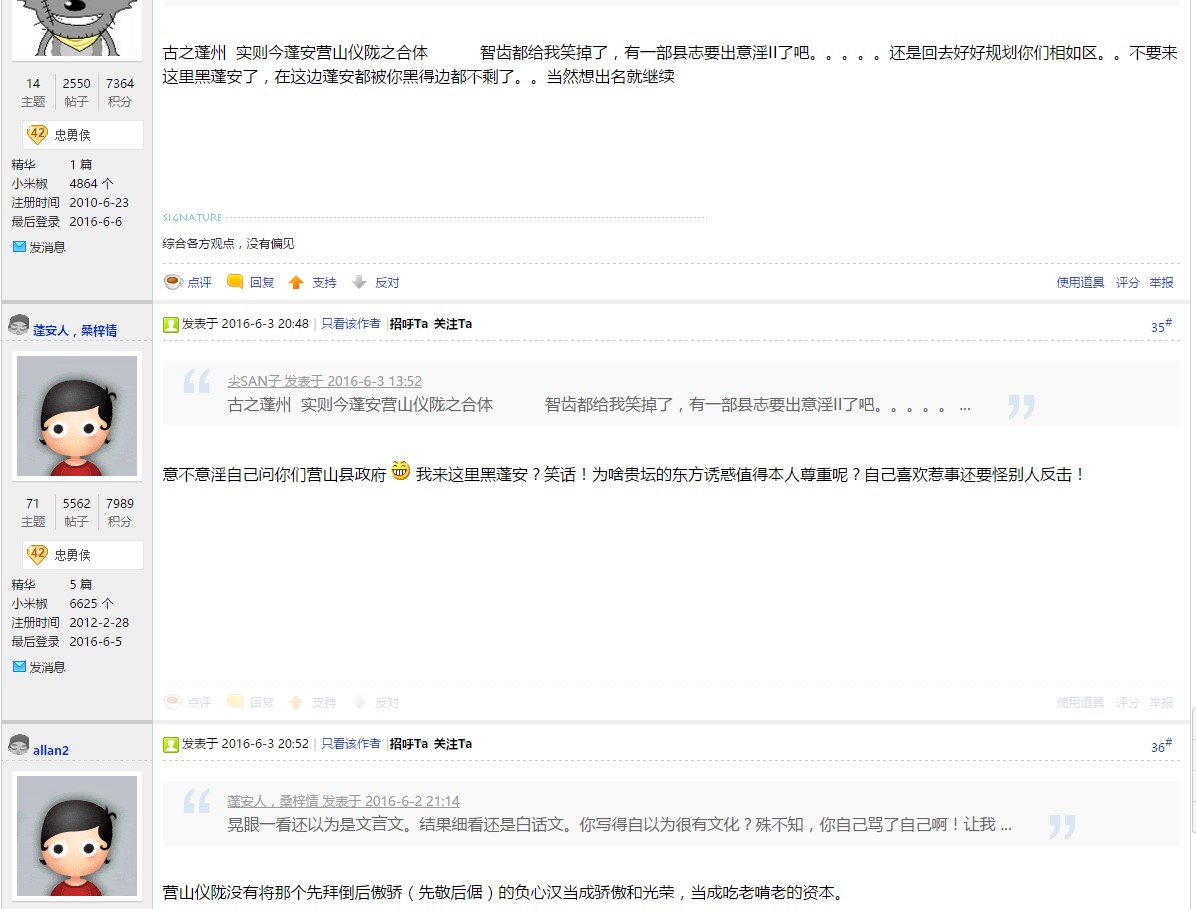Open avatar of 蓬安人，桑梓情

coord(77,416)
